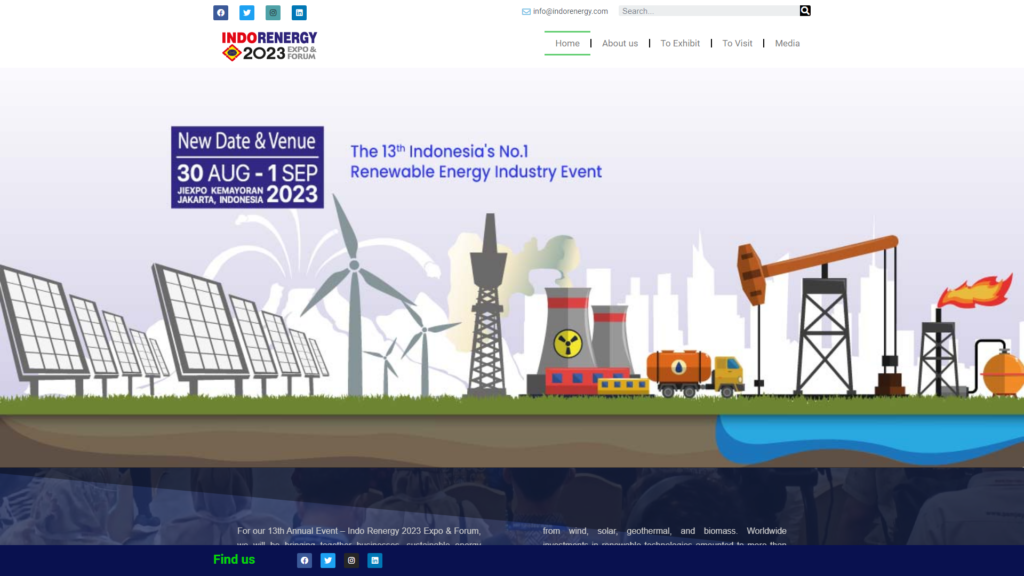Open Facebook in the Find us bar
This screenshot has width=1024, height=576.
(x=304, y=560)
